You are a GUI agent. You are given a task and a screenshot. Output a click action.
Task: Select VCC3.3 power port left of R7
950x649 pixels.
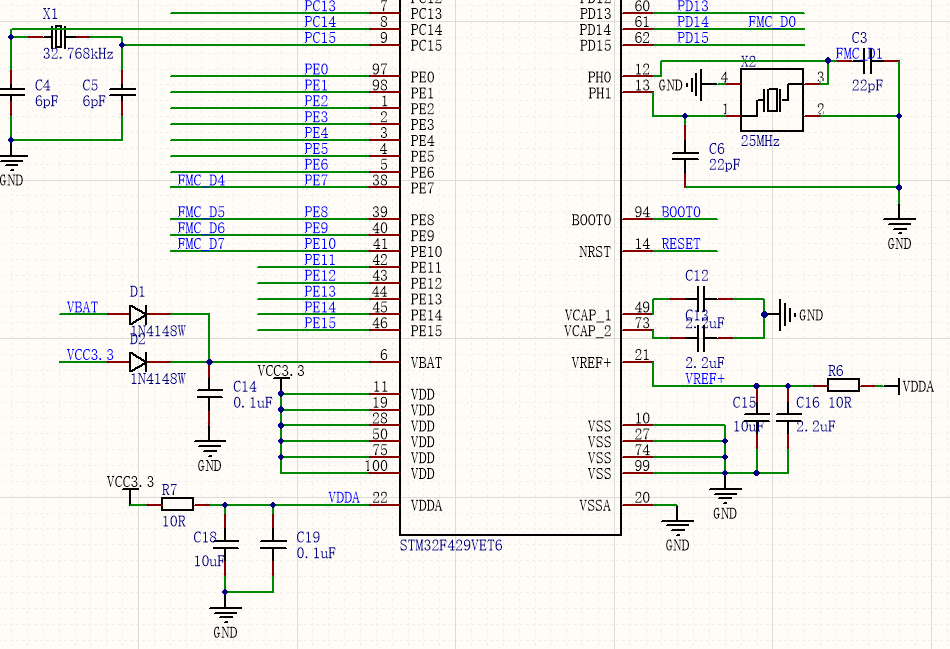[130, 488]
